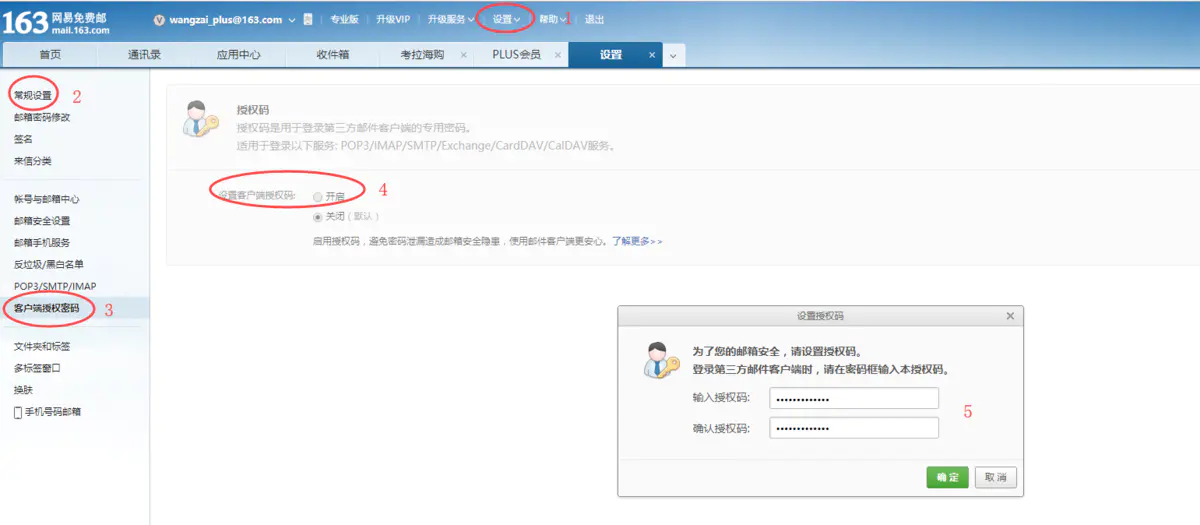
Task: Open the 收件箱 tab
Action: 333,55
